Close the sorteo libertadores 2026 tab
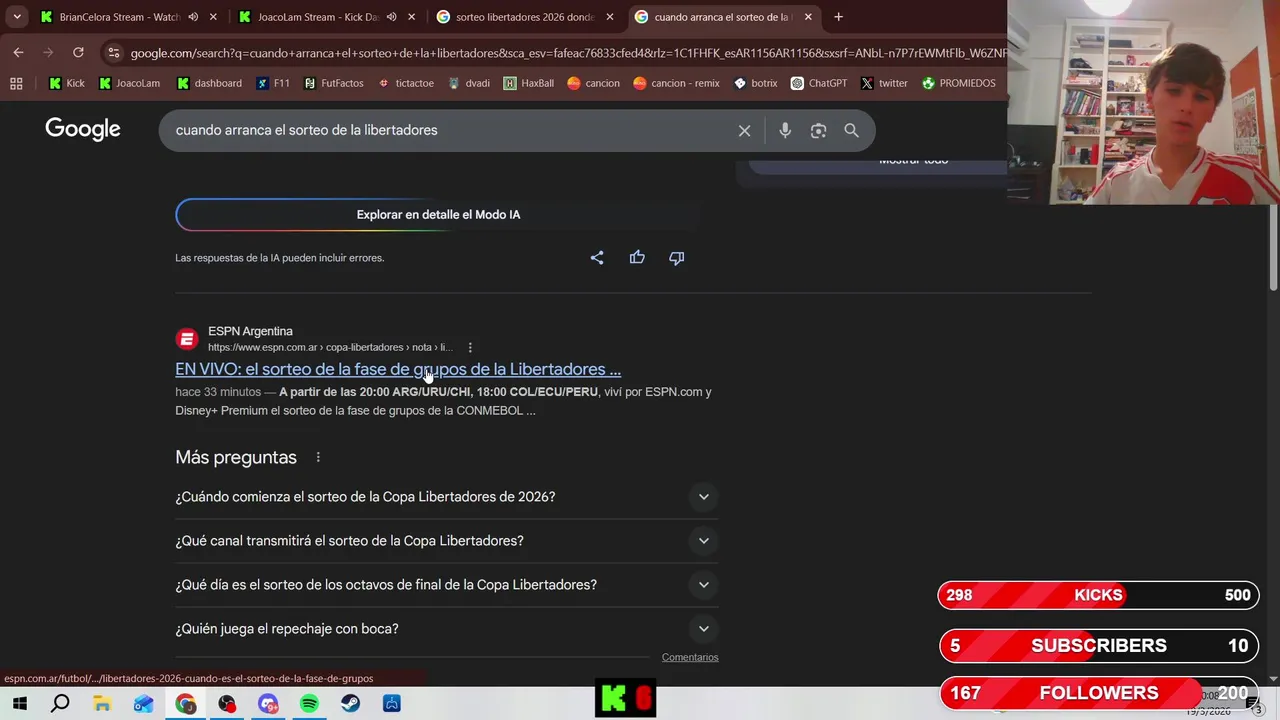This screenshot has width=1280, height=720. tap(610, 17)
